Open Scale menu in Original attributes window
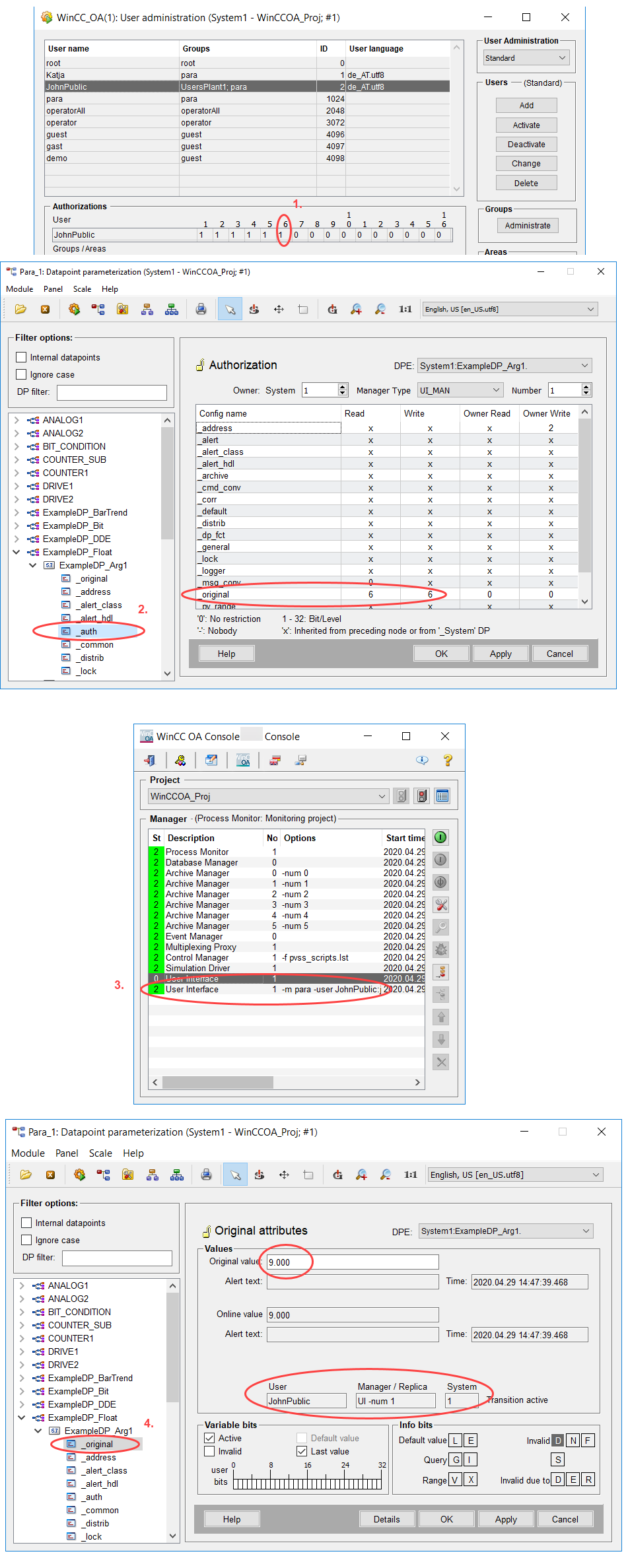628x1568 pixels. pyautogui.click(x=100, y=1153)
